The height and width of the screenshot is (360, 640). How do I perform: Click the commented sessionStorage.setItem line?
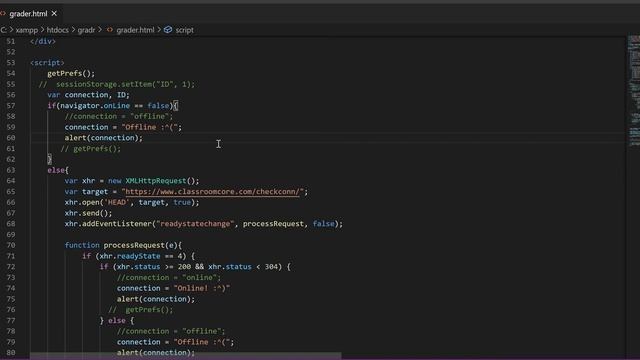click(117, 84)
